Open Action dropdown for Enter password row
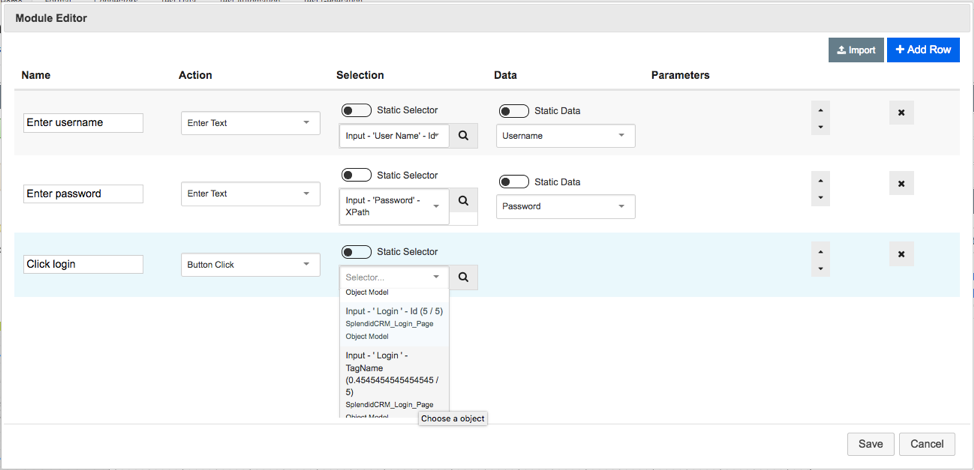974x470 pixels. (250, 194)
